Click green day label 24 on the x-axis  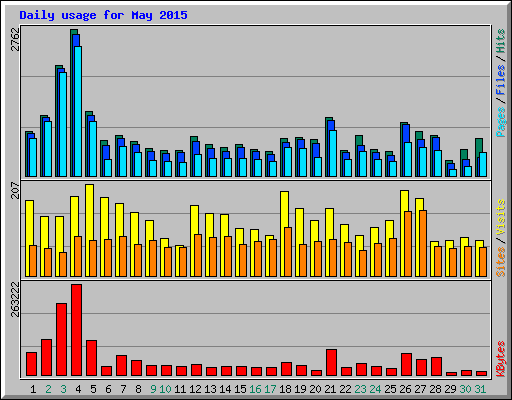[x=375, y=389]
